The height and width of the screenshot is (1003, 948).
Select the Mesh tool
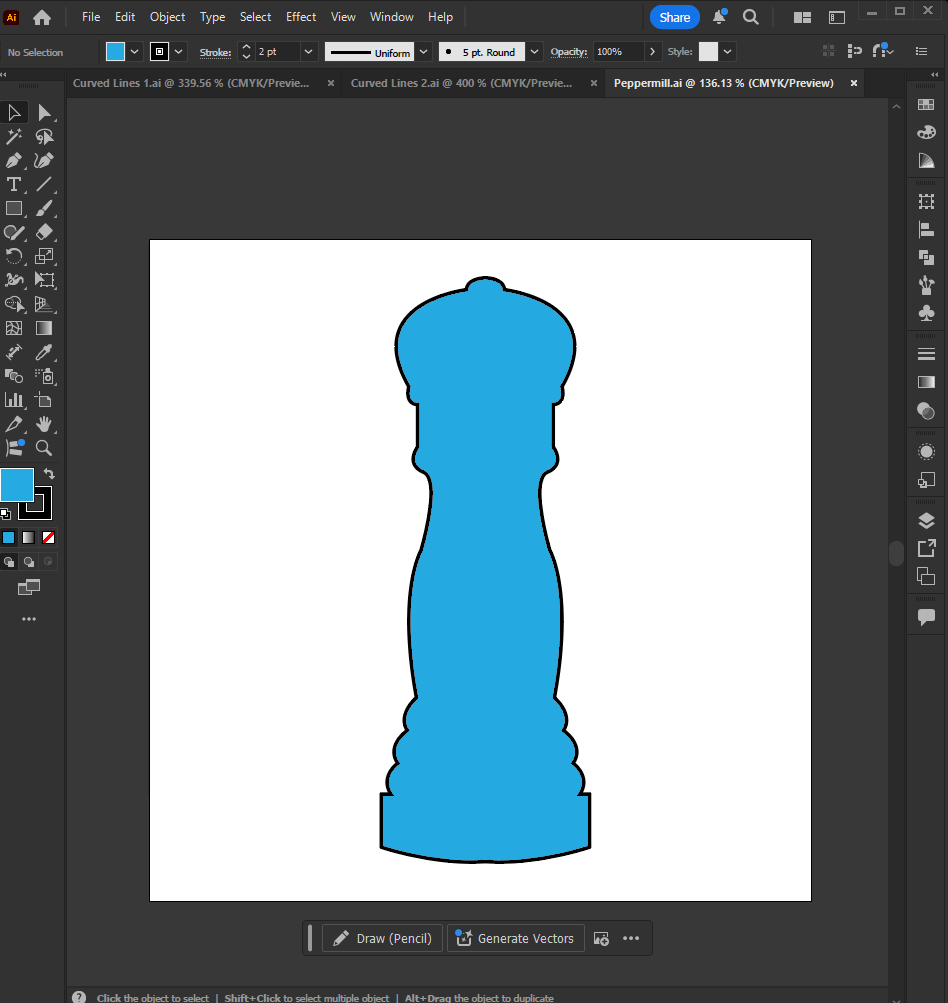(x=14, y=328)
